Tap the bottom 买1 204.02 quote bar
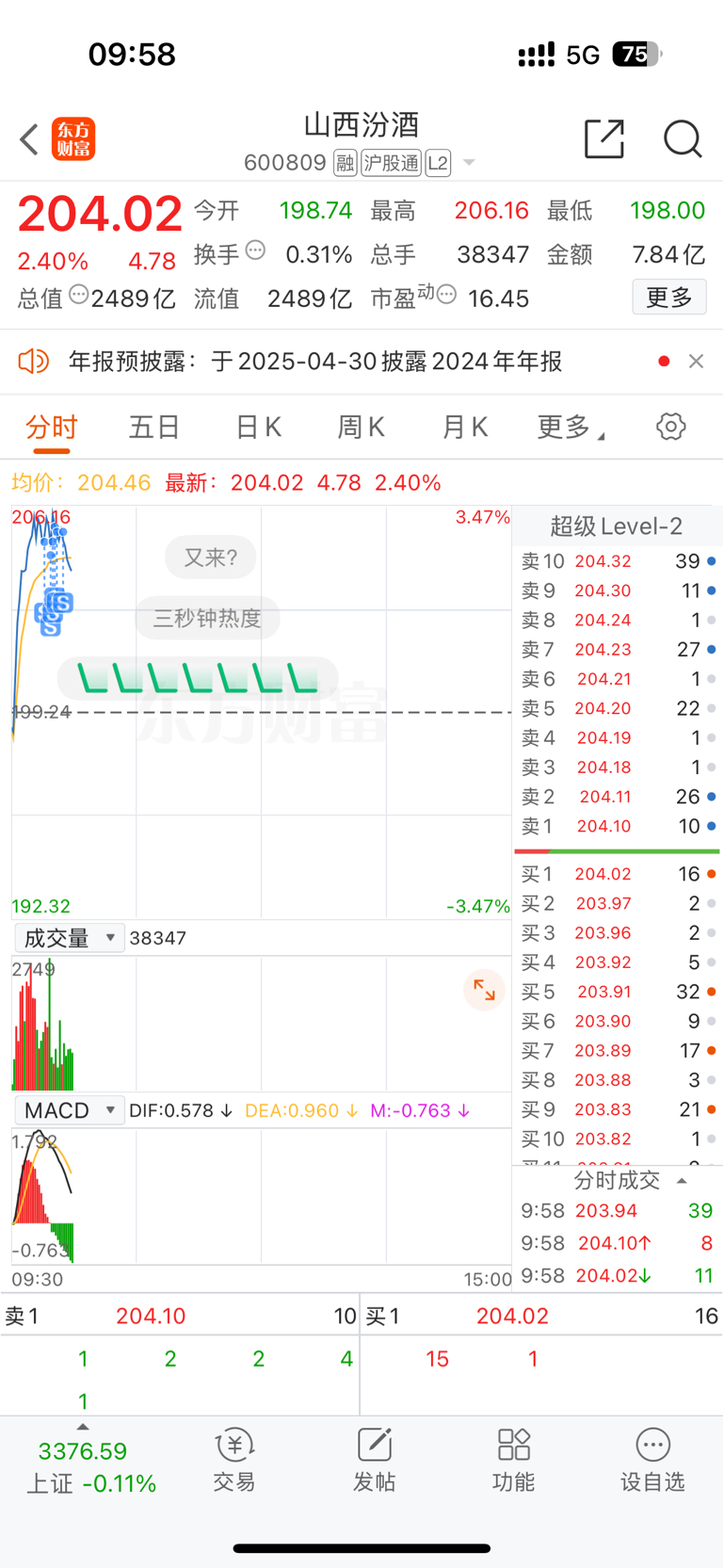 tap(542, 1316)
